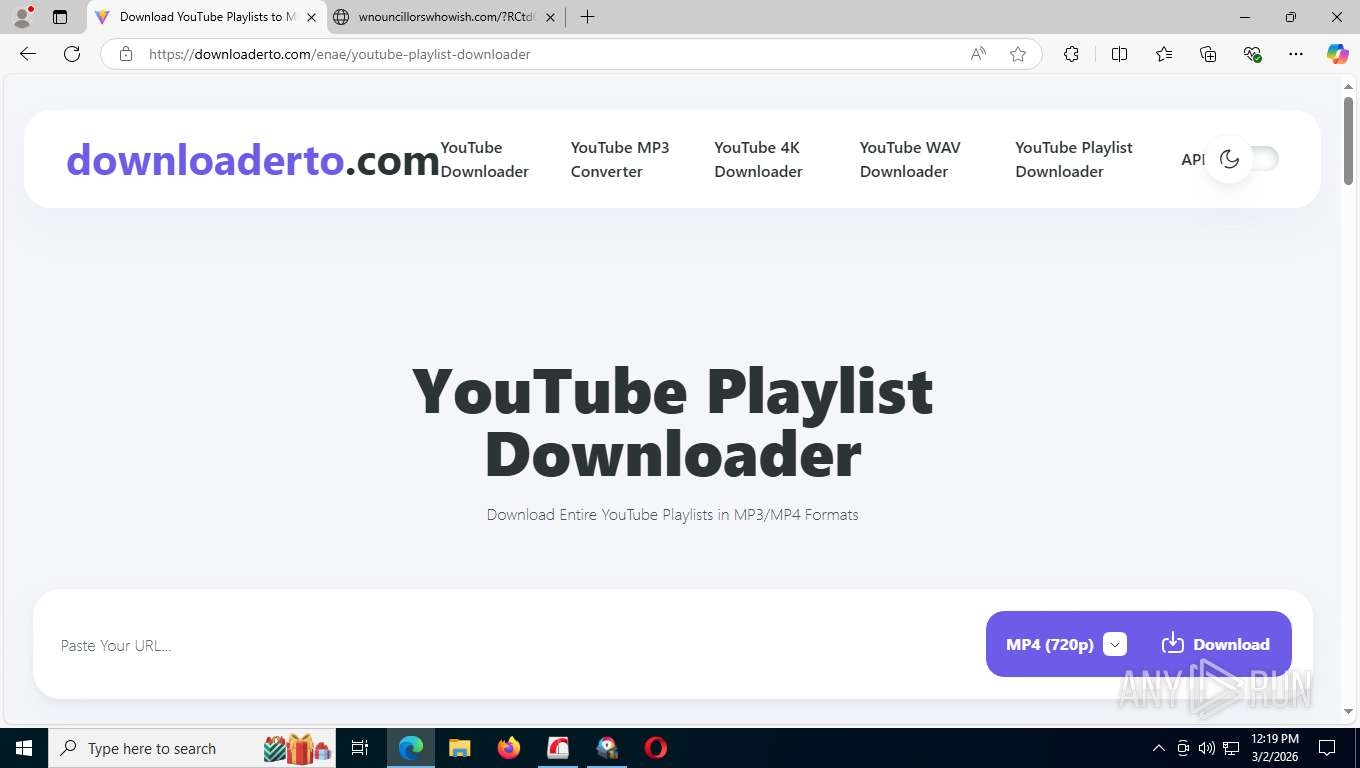The height and width of the screenshot is (768, 1360).
Task: Open Edge Settings and more menu
Action: (1296, 54)
